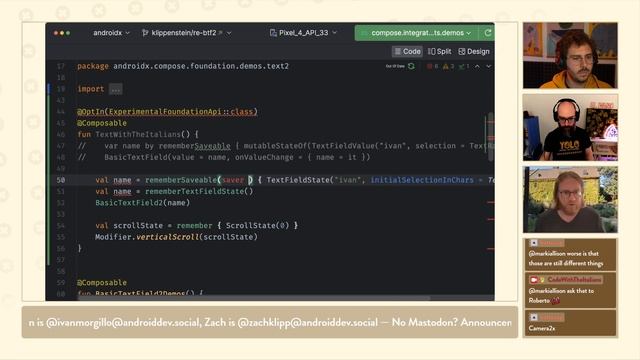The width and height of the screenshot is (640, 360).
Task: Click @zachklipp@androiddev.social in ticker
Action: (x=307, y=322)
